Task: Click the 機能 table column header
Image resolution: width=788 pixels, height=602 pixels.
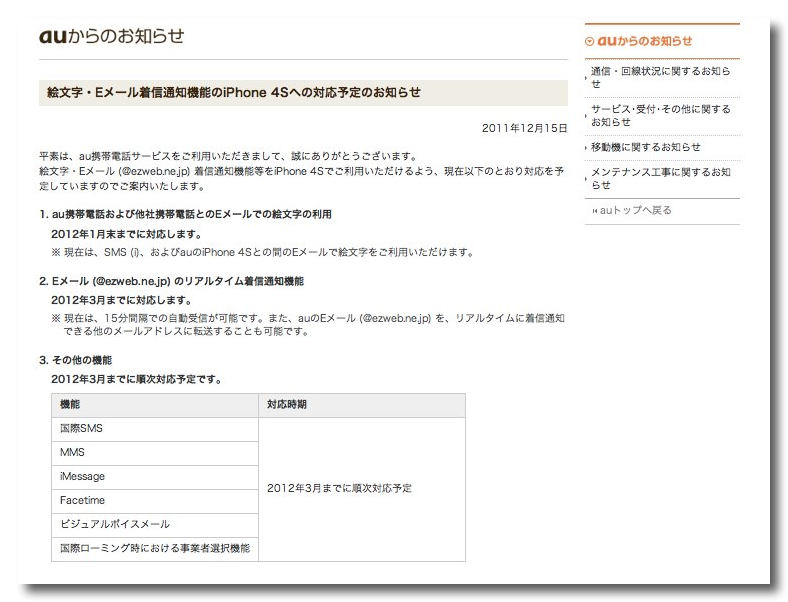Action: click(x=155, y=405)
